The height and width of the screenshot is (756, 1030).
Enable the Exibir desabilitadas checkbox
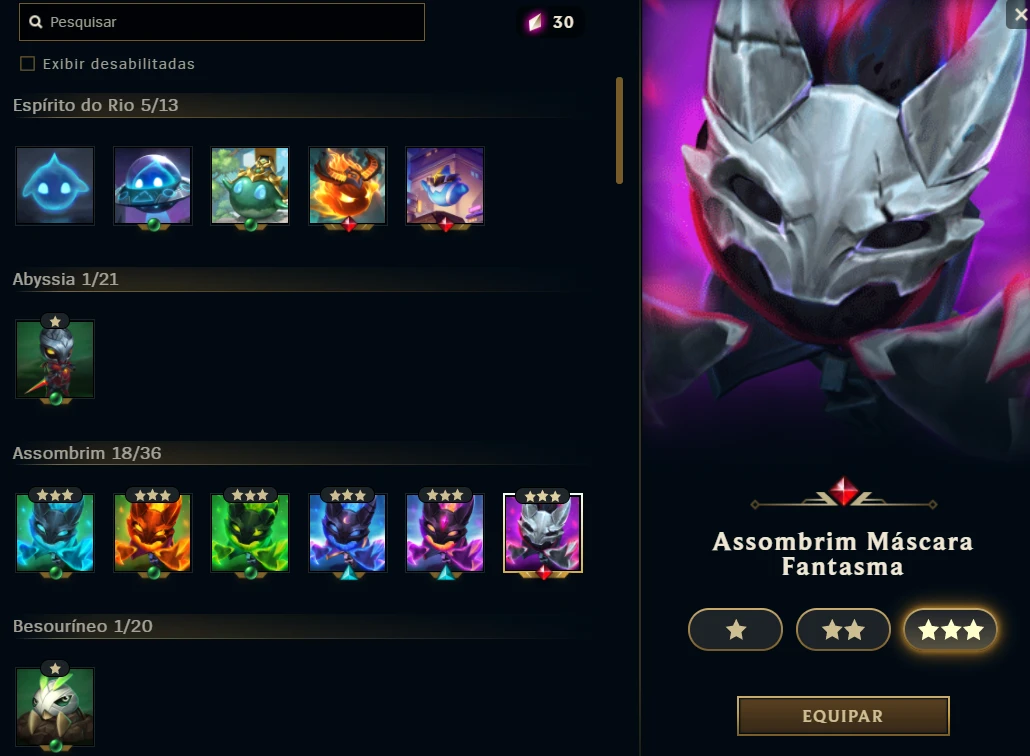[x=28, y=64]
